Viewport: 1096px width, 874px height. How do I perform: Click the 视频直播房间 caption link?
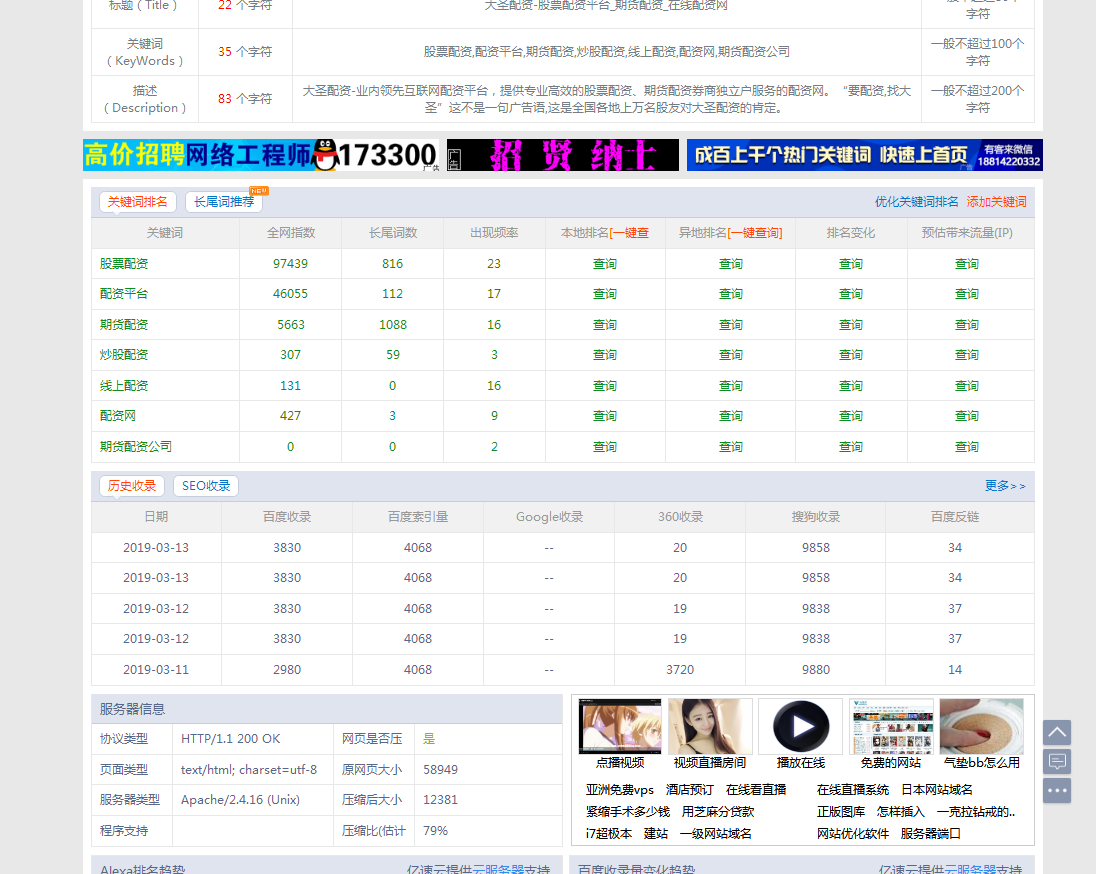(709, 763)
